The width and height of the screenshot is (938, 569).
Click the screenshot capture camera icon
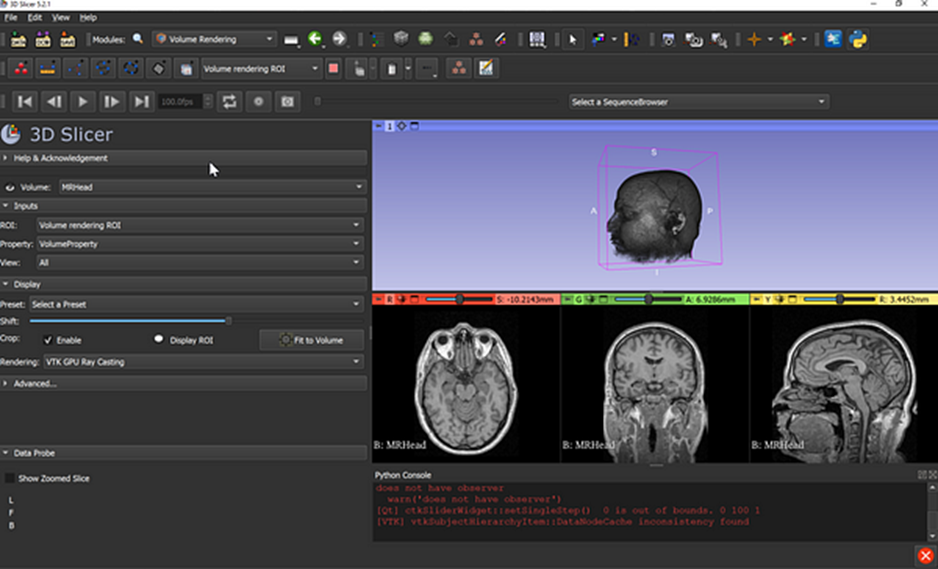tap(667, 39)
